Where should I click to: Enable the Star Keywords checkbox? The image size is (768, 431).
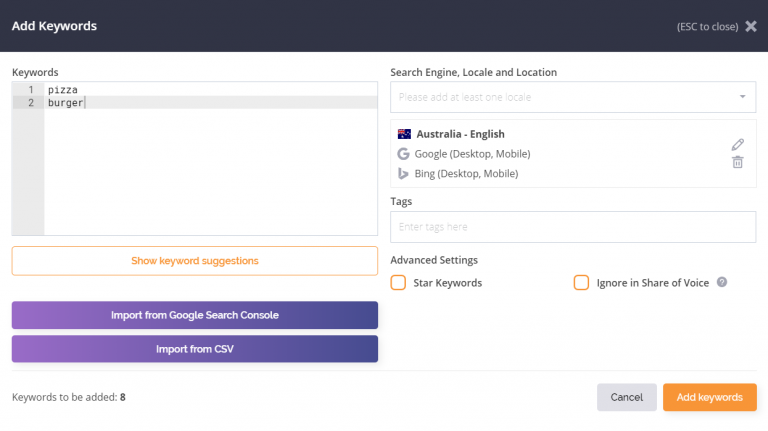pos(398,283)
